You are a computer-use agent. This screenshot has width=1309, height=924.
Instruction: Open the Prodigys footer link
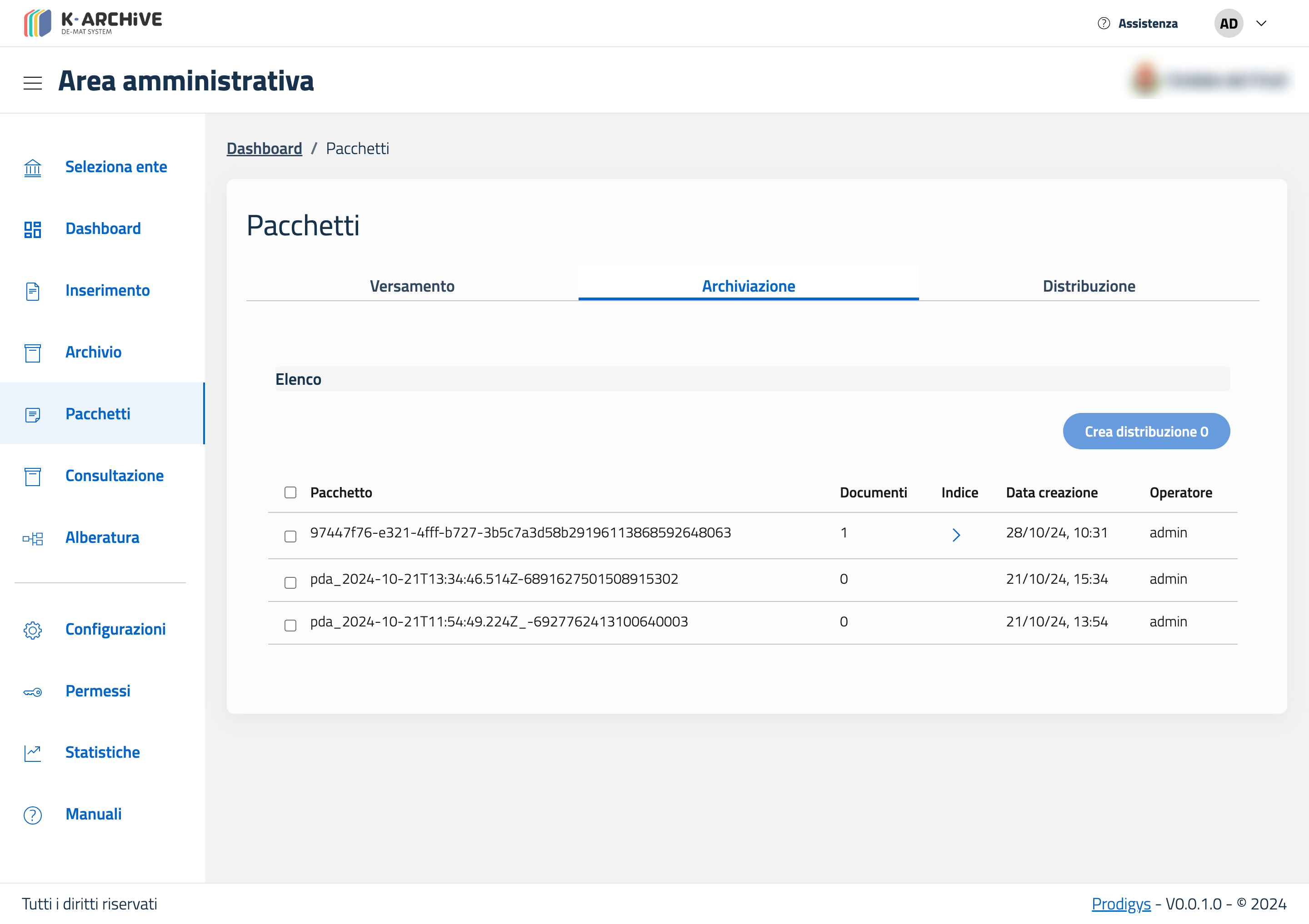(x=1120, y=904)
